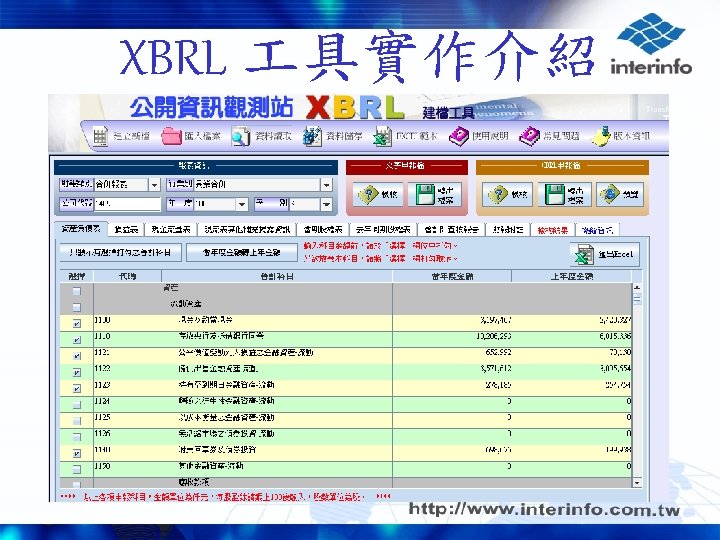720x540 pixels.
Task: Open the 年度 year dropdown
Action: [x=242, y=204]
